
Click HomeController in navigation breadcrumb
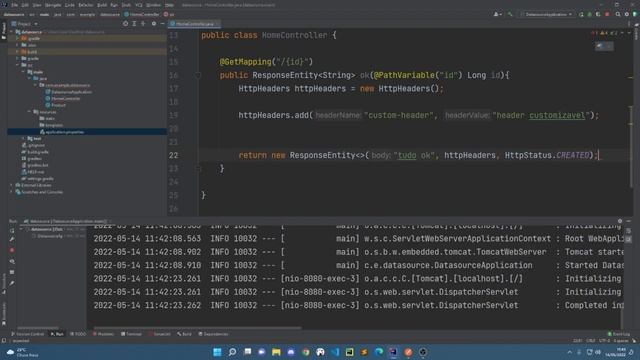click(x=142, y=14)
